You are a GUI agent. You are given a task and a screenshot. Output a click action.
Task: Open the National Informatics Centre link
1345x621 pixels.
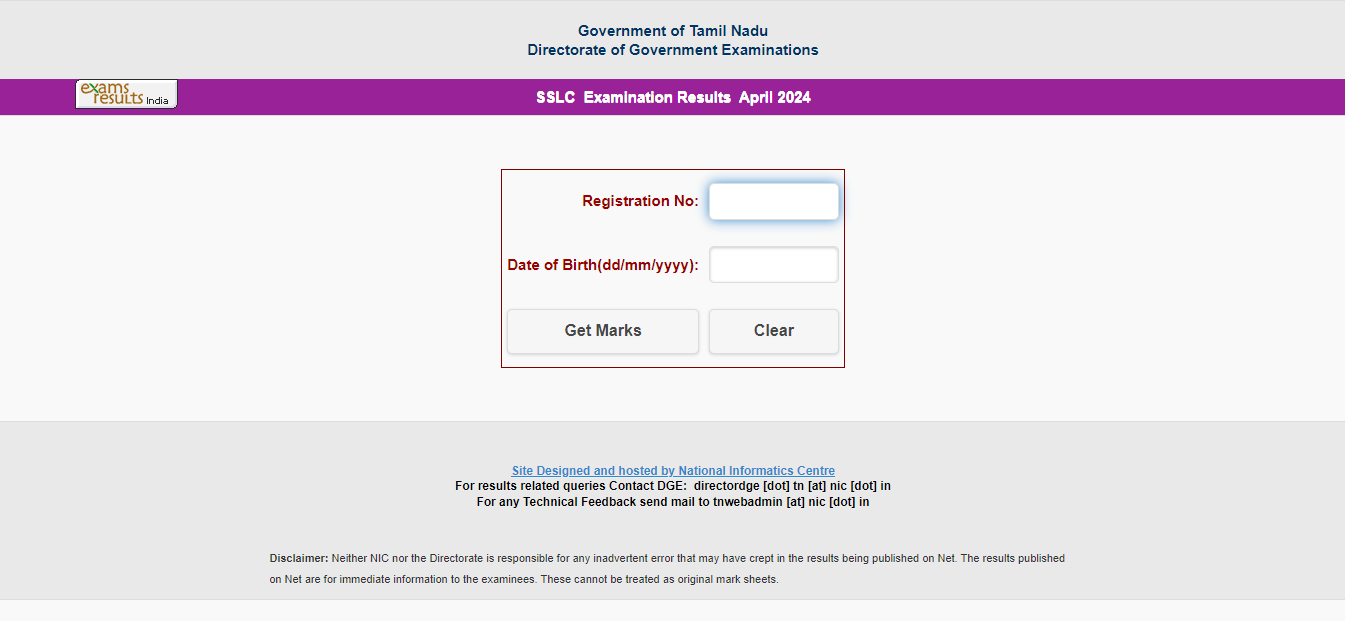(673, 471)
